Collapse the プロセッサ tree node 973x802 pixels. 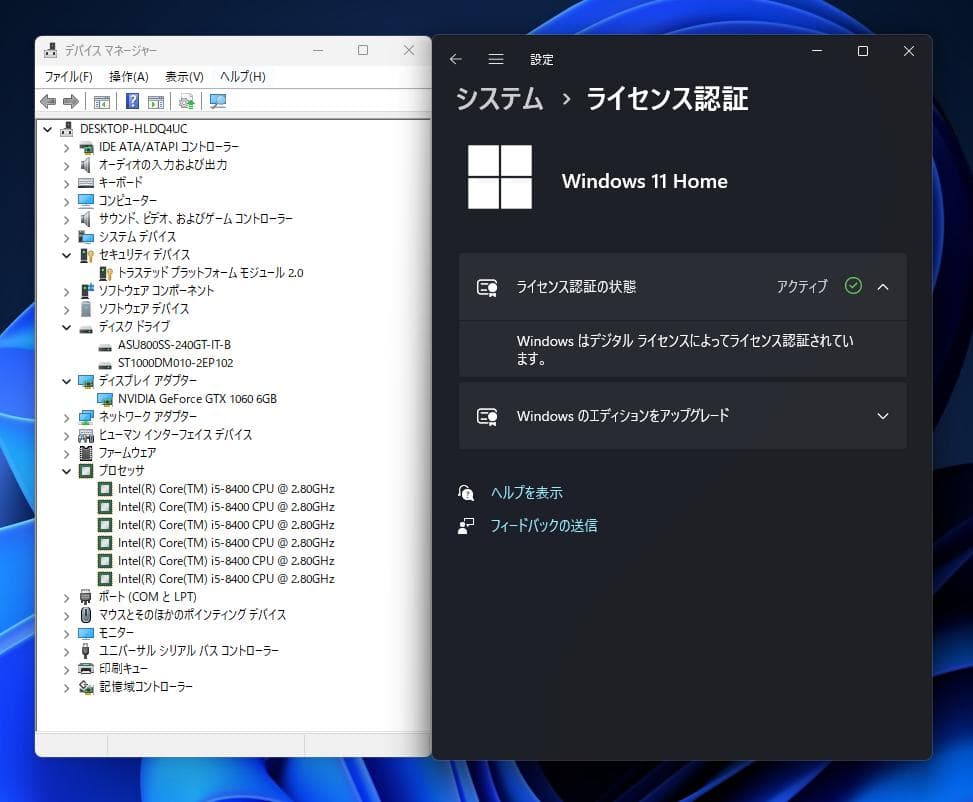pyautogui.click(x=66, y=470)
